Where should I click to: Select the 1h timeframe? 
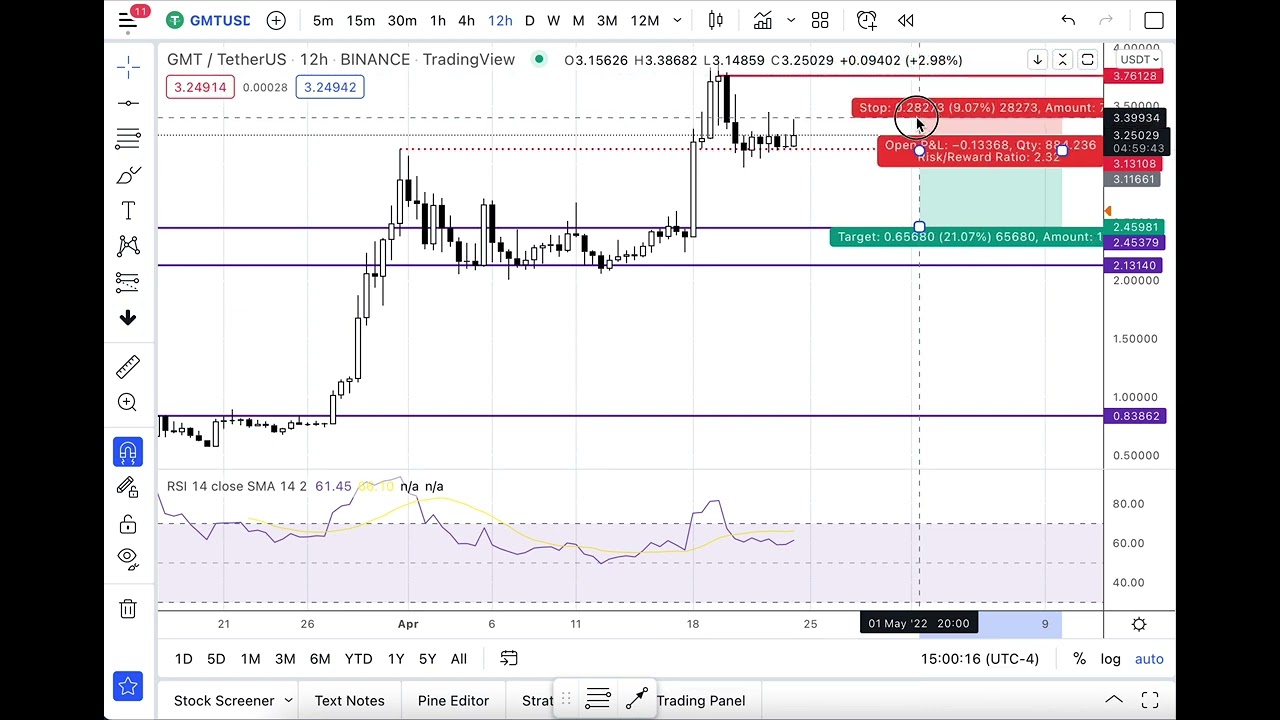click(438, 20)
